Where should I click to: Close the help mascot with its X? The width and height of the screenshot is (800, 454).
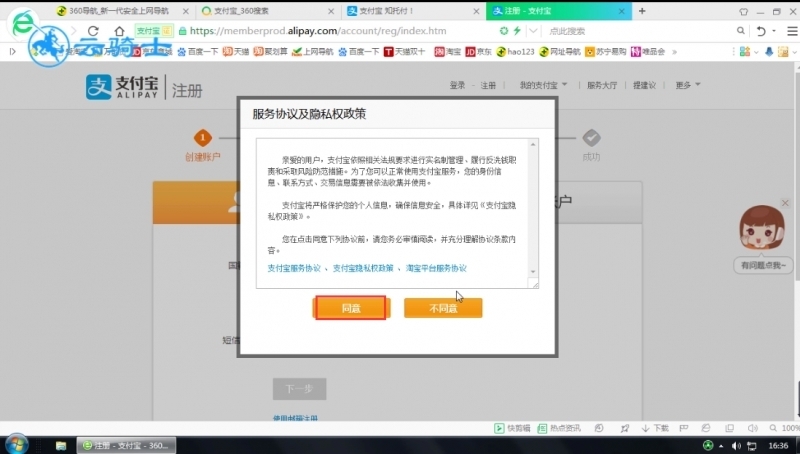pyautogui.click(x=785, y=203)
